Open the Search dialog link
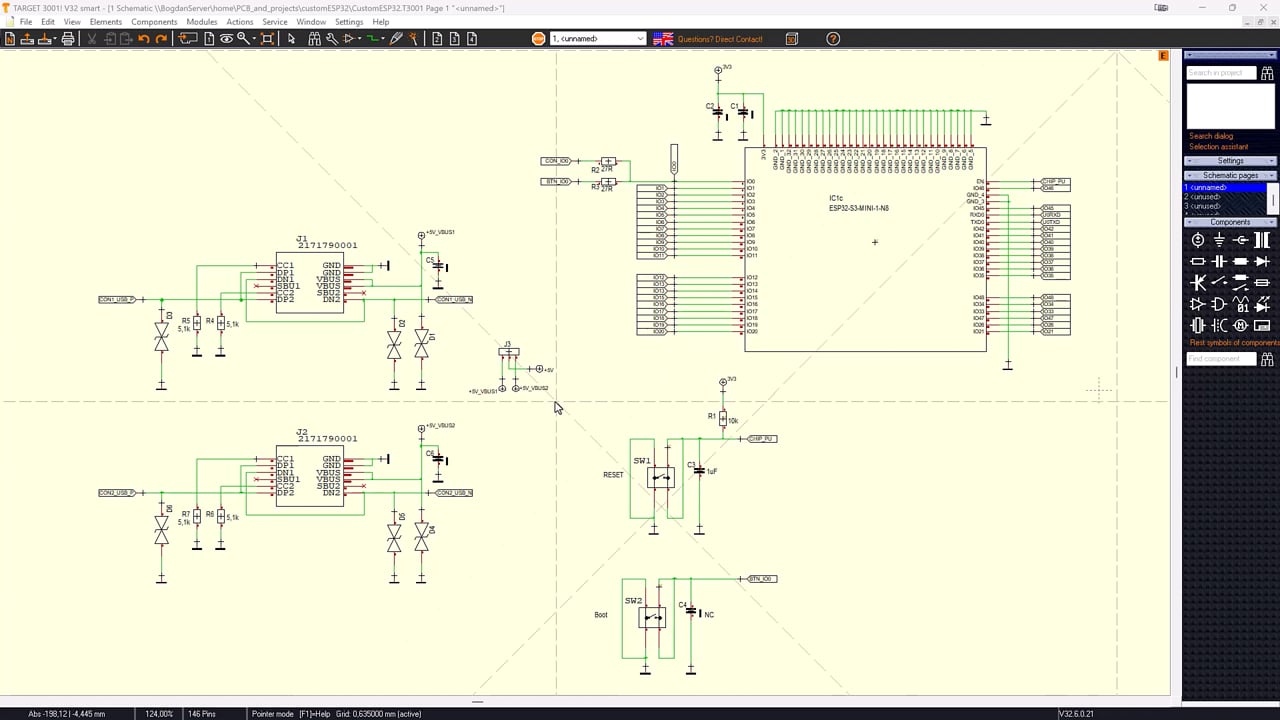 (x=1211, y=136)
